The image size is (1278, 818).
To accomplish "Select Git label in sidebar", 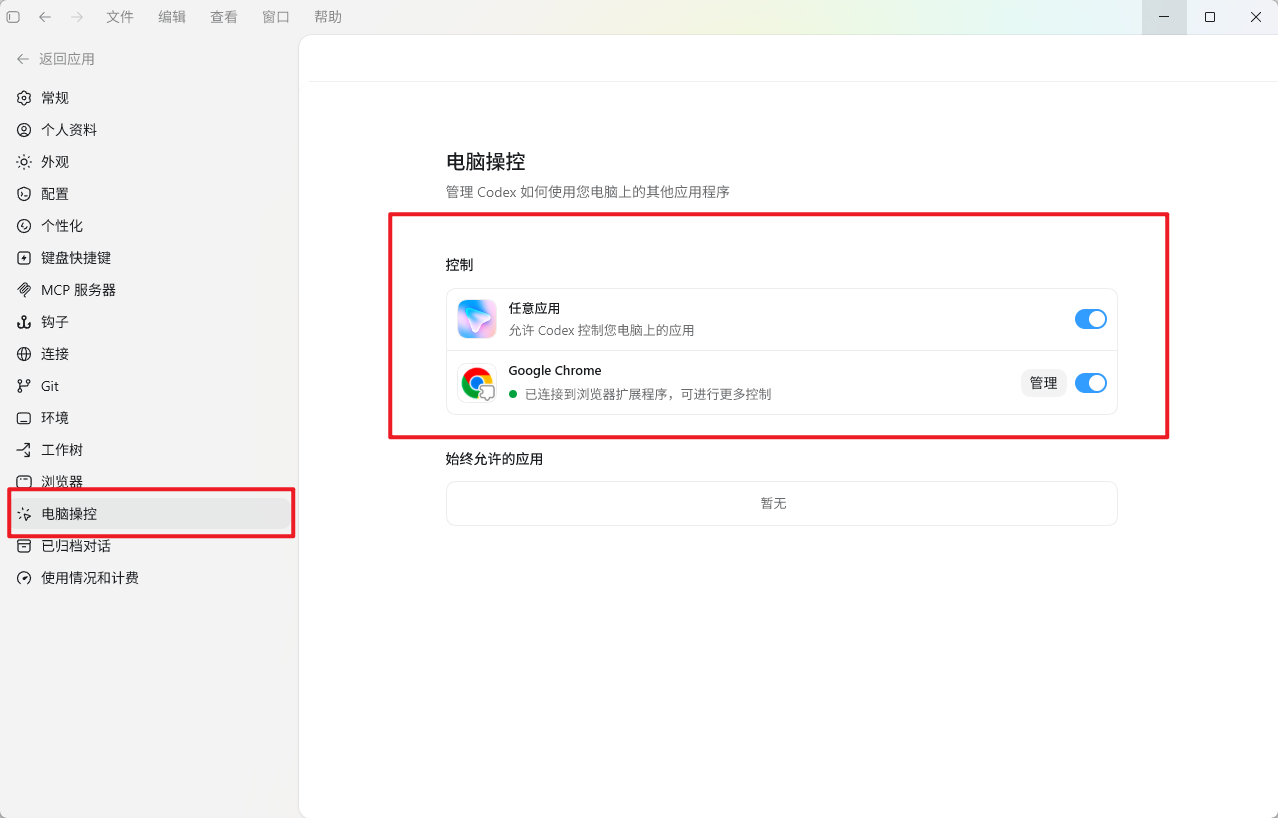I will [x=50, y=386].
